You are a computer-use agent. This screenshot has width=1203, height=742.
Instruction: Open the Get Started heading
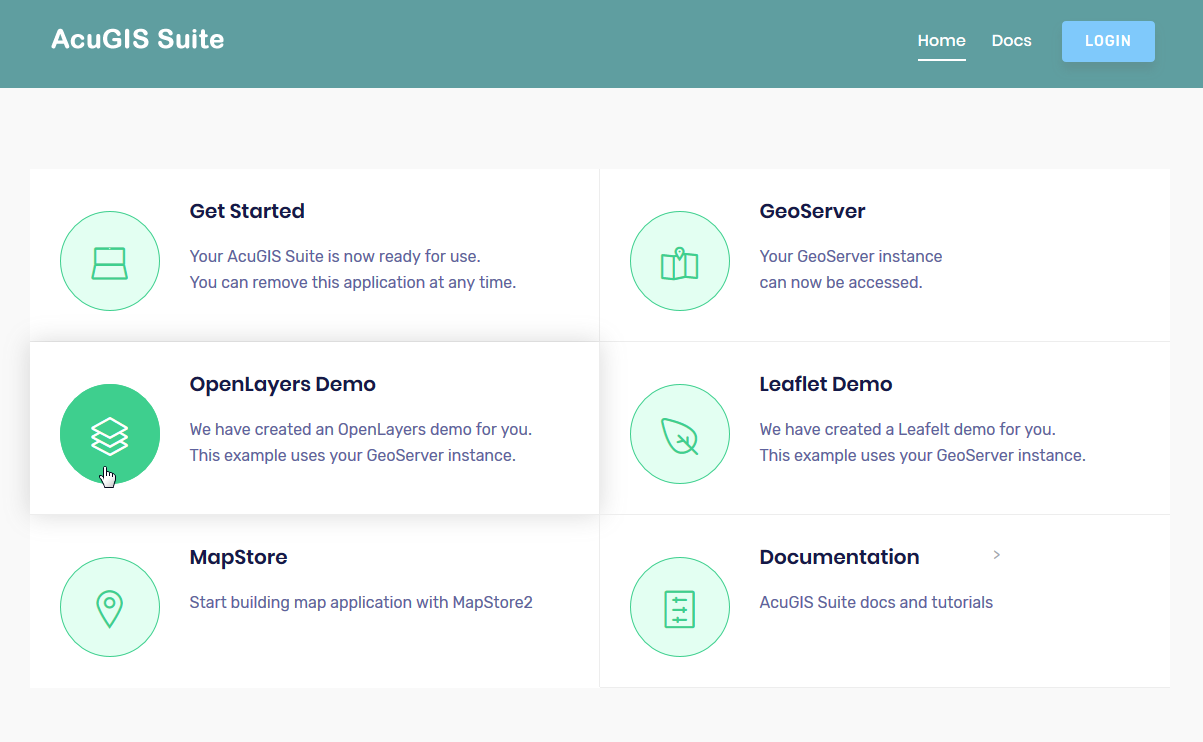tap(247, 211)
